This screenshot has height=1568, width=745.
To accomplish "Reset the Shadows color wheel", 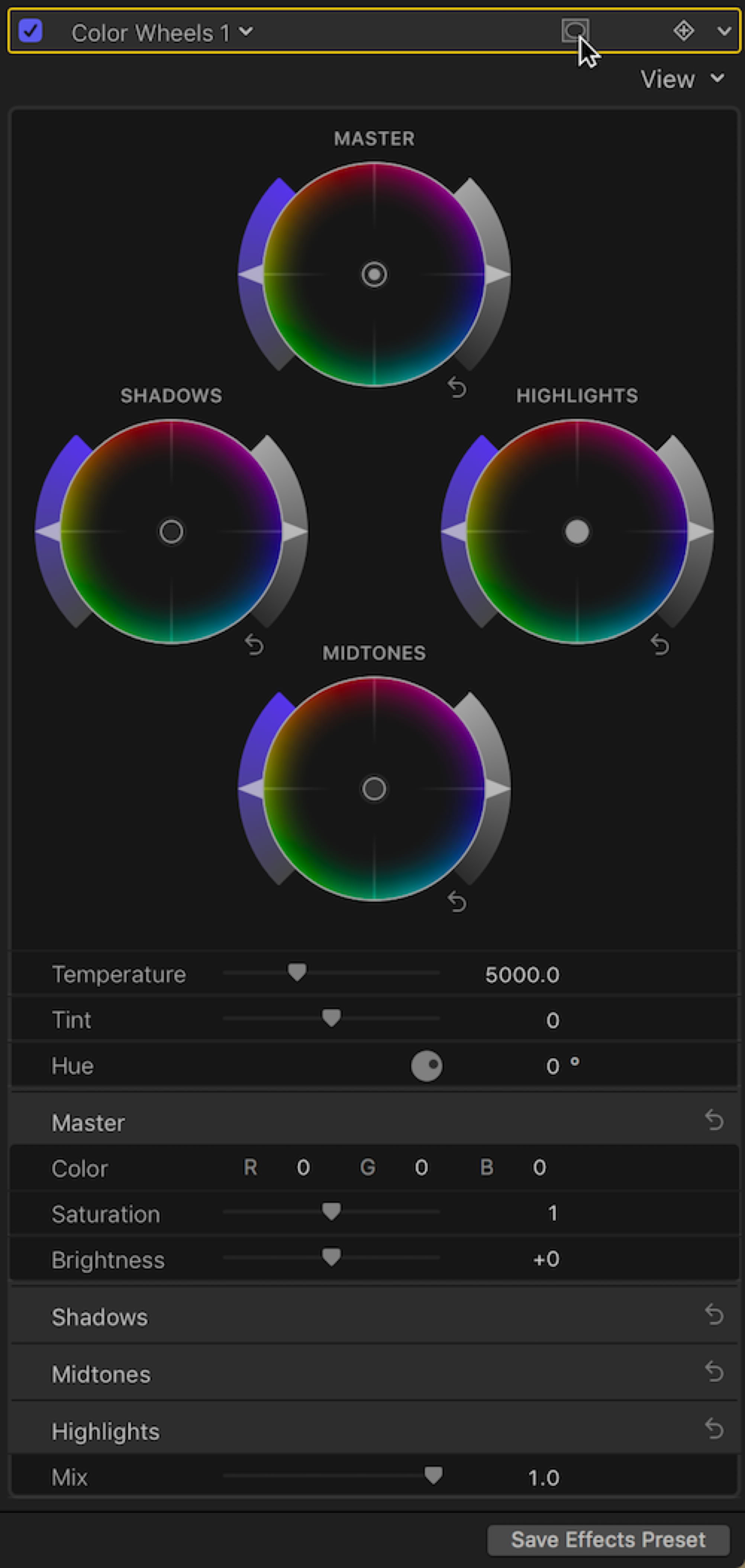I will pyautogui.click(x=254, y=645).
